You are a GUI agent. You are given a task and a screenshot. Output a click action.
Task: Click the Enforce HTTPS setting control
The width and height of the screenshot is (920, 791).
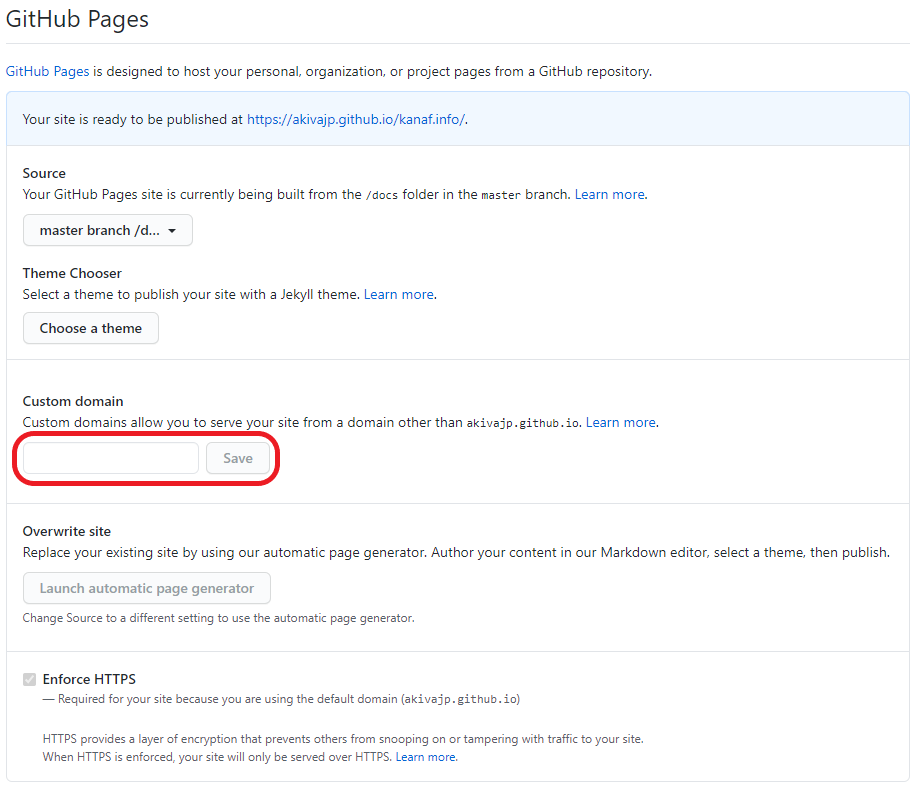29,679
